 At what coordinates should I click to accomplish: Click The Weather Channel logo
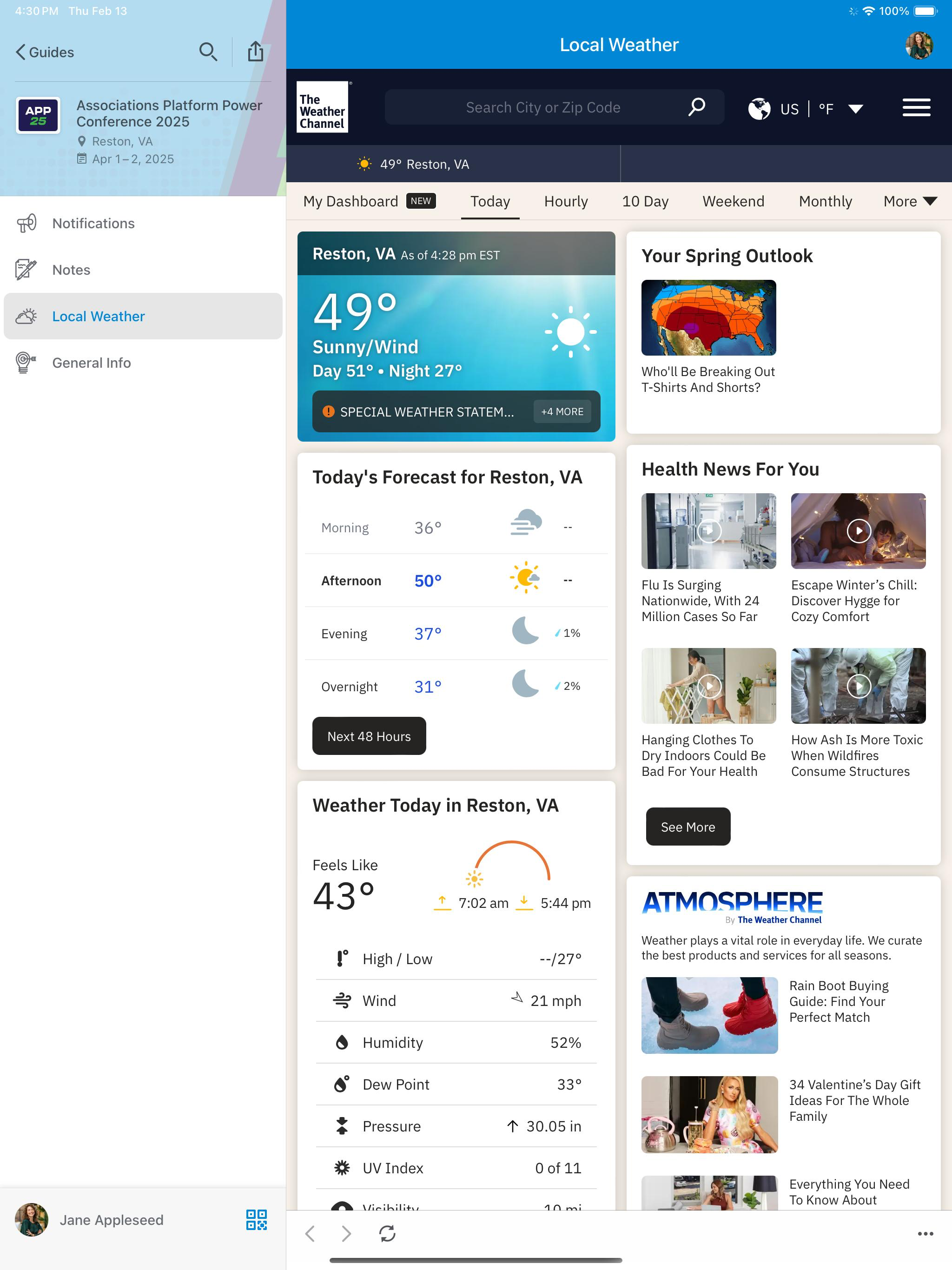(322, 107)
